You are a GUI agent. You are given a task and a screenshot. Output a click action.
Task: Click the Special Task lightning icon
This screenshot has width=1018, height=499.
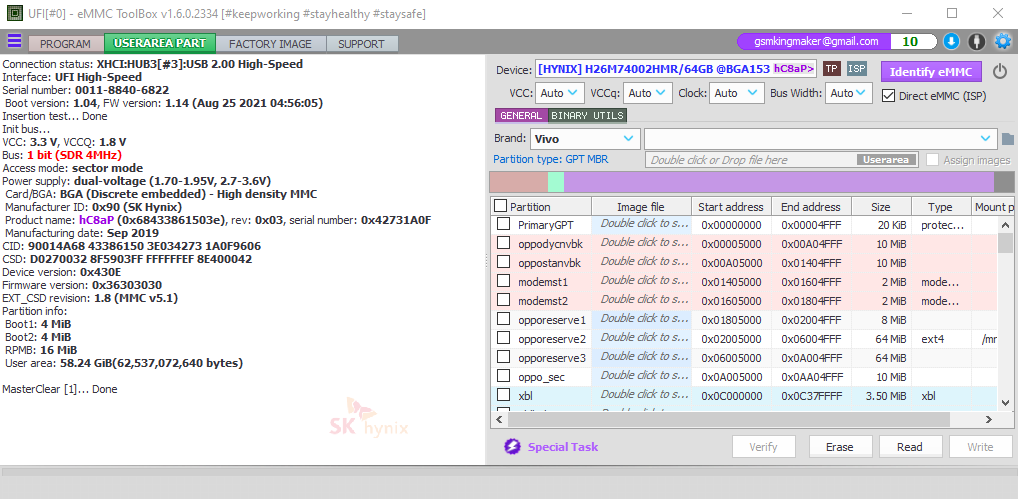(512, 447)
